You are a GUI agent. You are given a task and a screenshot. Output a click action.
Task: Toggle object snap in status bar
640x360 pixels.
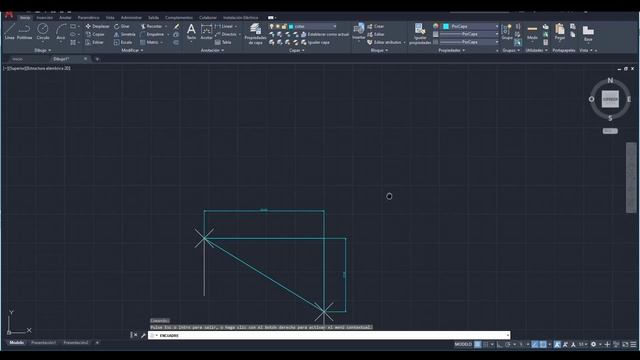[543, 344]
